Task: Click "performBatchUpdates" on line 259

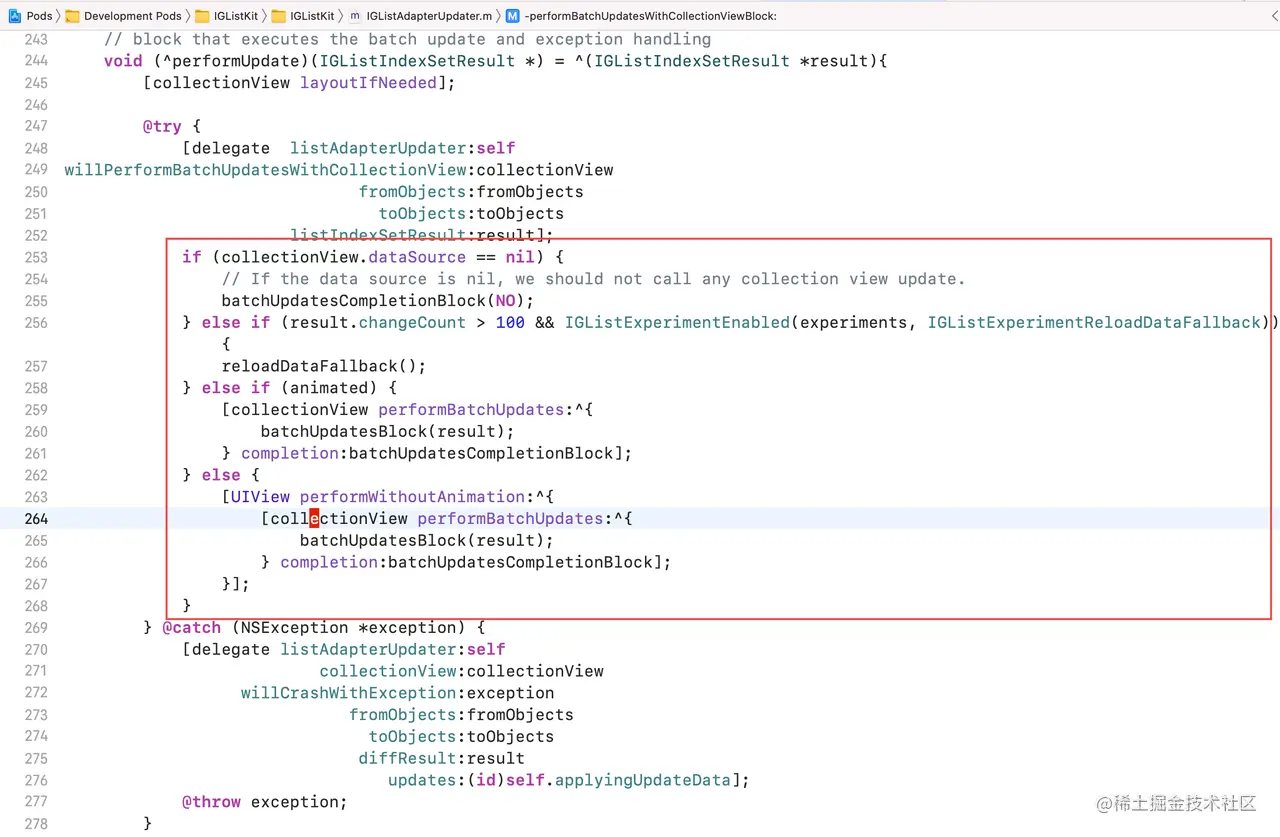Action: click(471, 410)
